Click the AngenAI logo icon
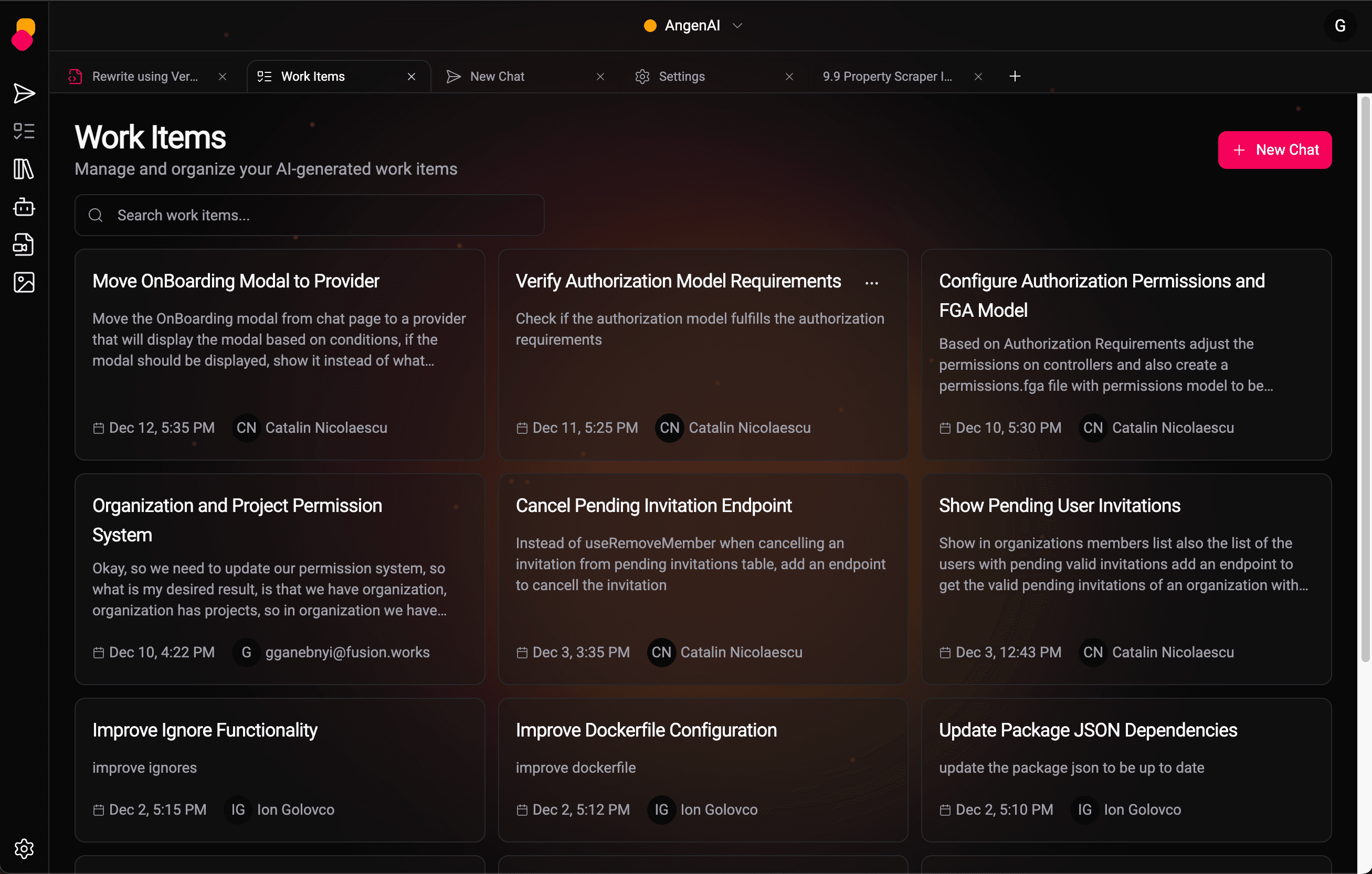The image size is (1372, 874). point(24,34)
